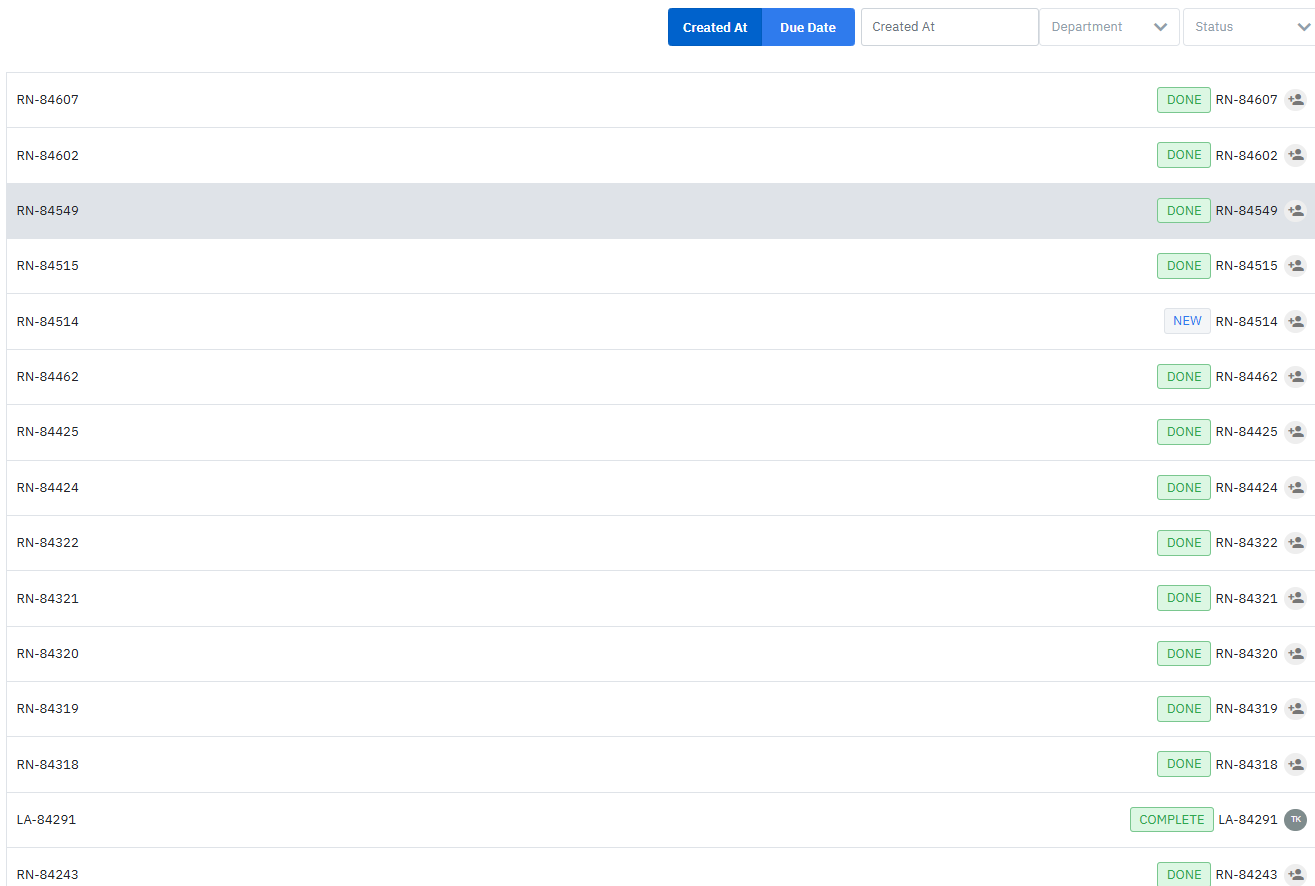The height and width of the screenshot is (886, 1315).
Task: Click the Department dropdown chevron arrow
Action: tap(1160, 27)
